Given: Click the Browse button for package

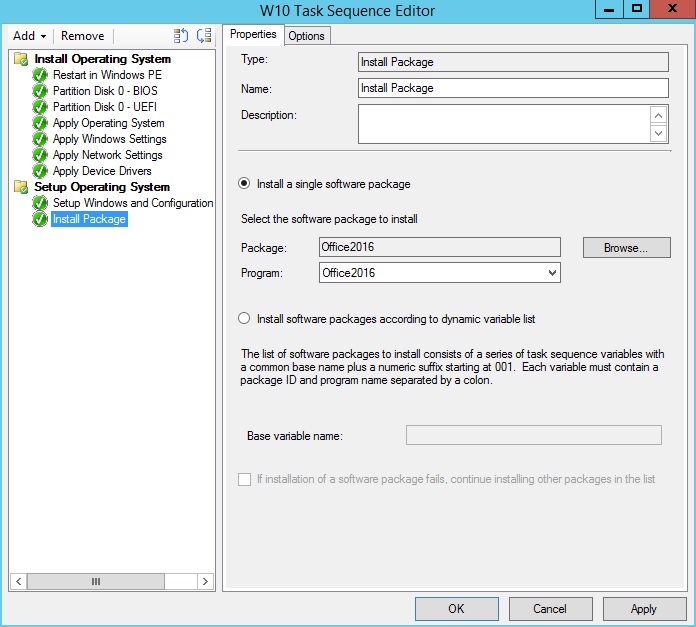Looking at the screenshot, I should pyautogui.click(x=626, y=247).
